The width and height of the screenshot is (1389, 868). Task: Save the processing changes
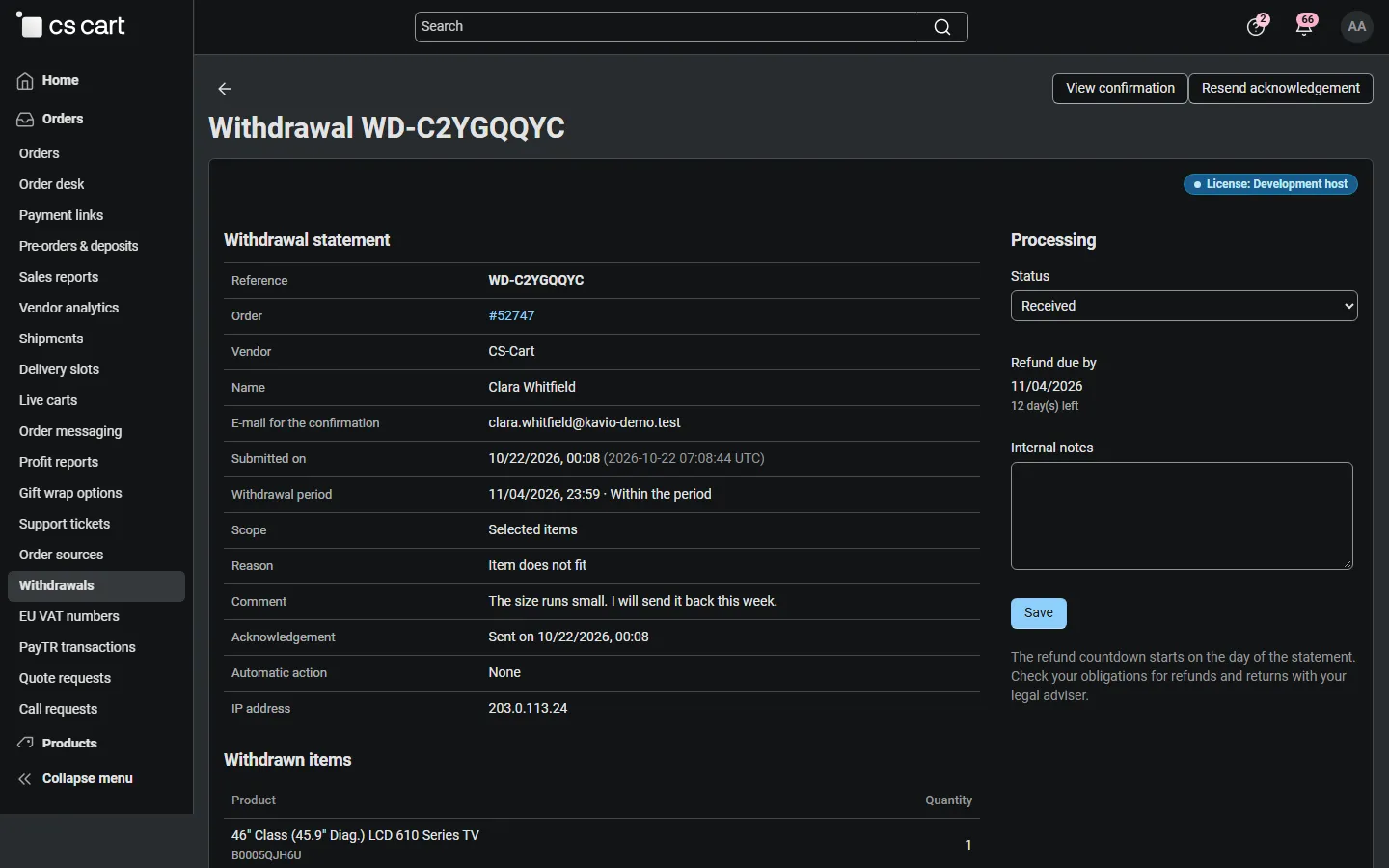click(1039, 613)
